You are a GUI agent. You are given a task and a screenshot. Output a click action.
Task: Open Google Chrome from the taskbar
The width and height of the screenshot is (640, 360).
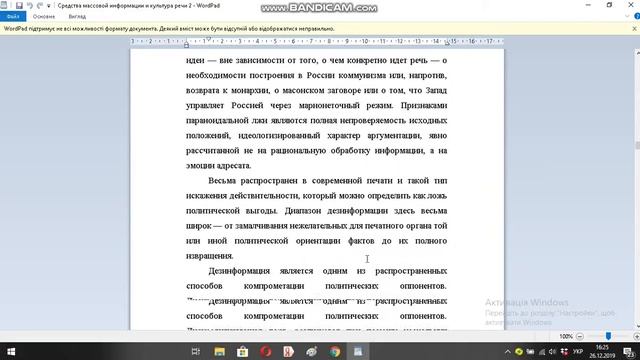coord(335,351)
